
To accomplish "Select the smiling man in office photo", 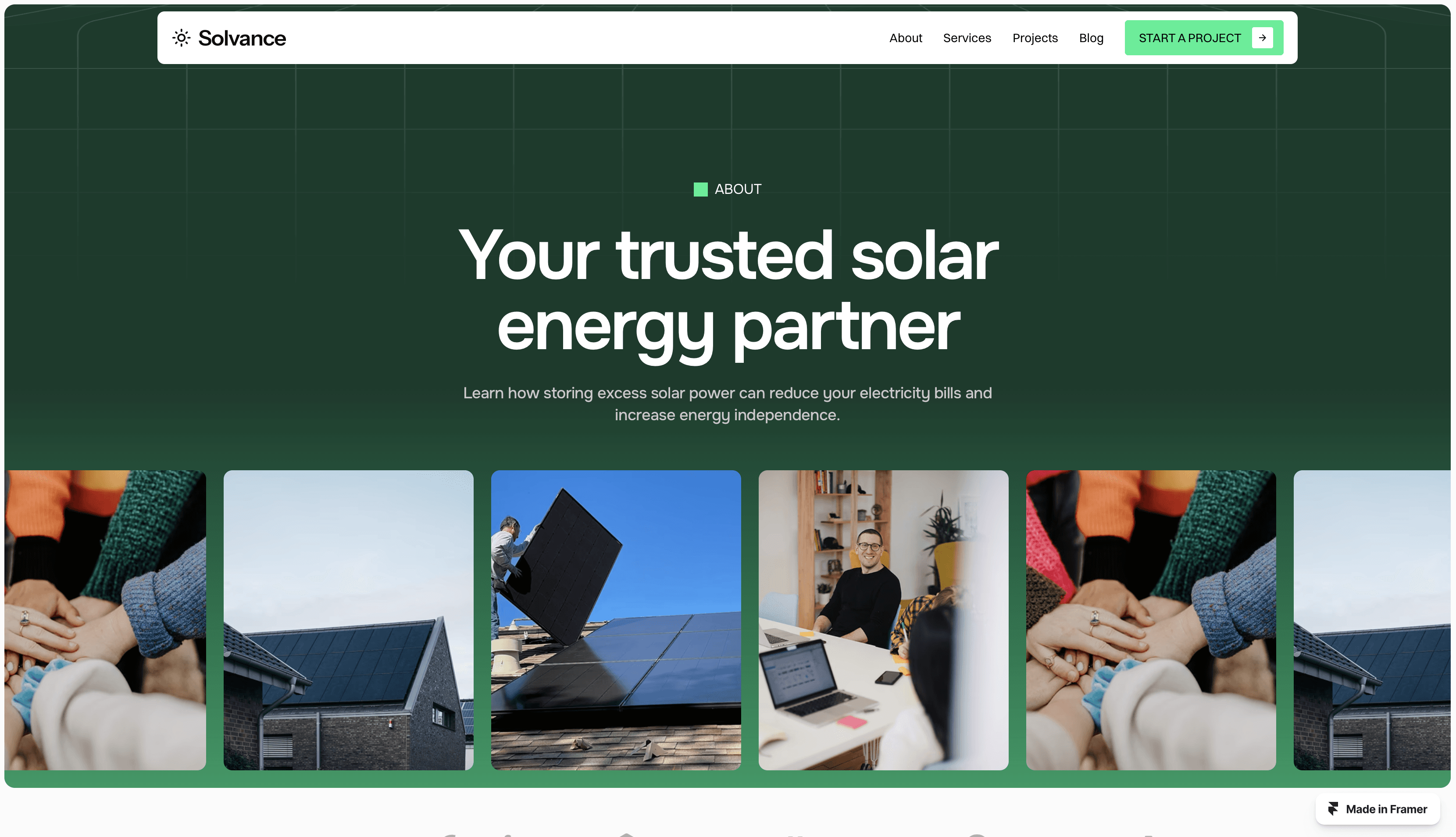I will (x=883, y=620).
